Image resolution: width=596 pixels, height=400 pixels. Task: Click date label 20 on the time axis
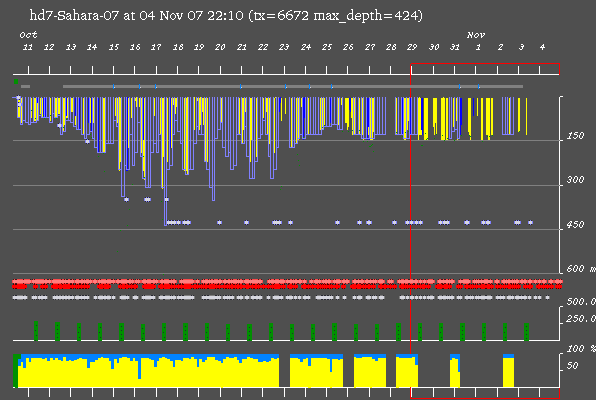pyautogui.click(x=220, y=47)
